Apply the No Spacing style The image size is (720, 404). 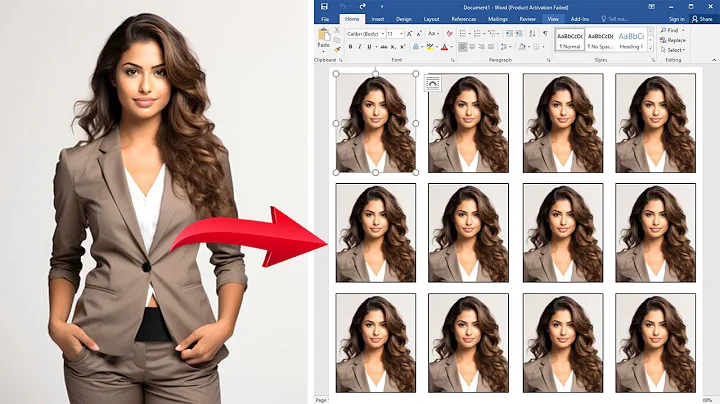(x=600, y=40)
